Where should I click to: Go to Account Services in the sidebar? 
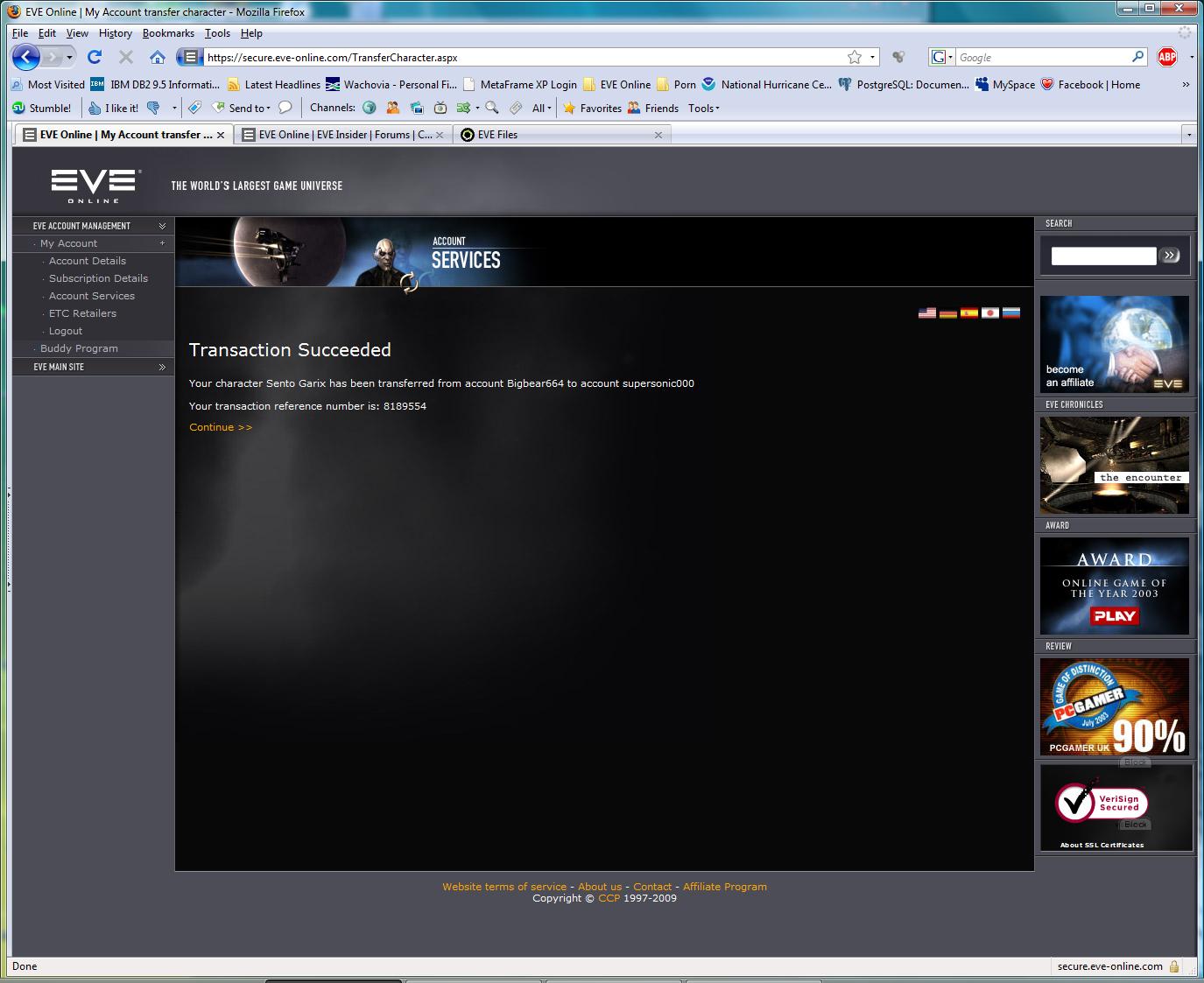pos(92,296)
